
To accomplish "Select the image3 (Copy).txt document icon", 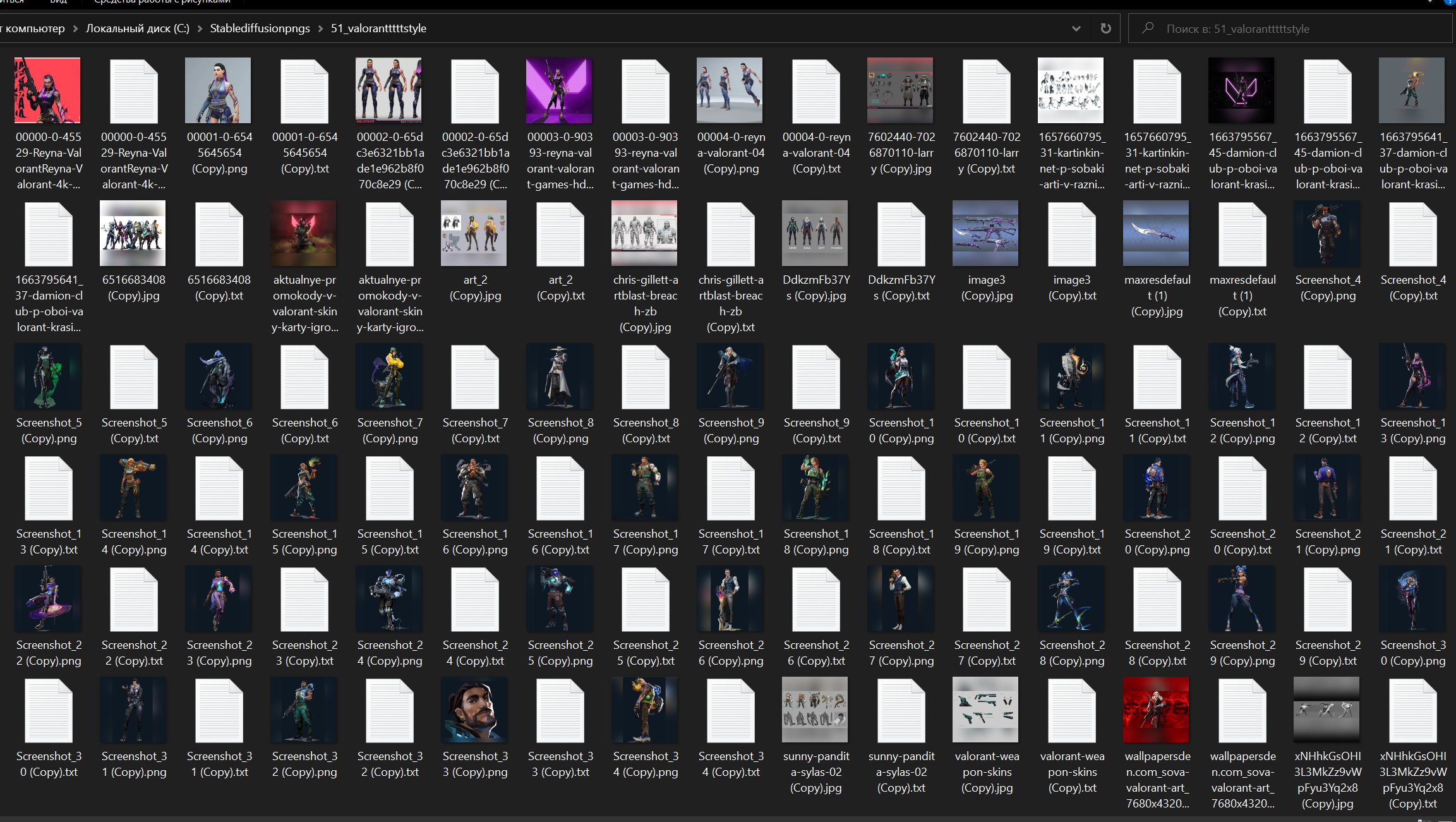I will 1072,234.
